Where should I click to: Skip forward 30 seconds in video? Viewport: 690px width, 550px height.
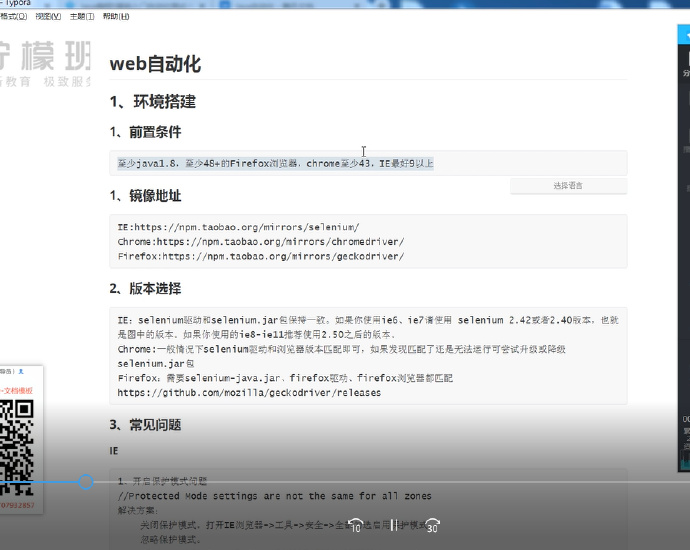[433, 525]
